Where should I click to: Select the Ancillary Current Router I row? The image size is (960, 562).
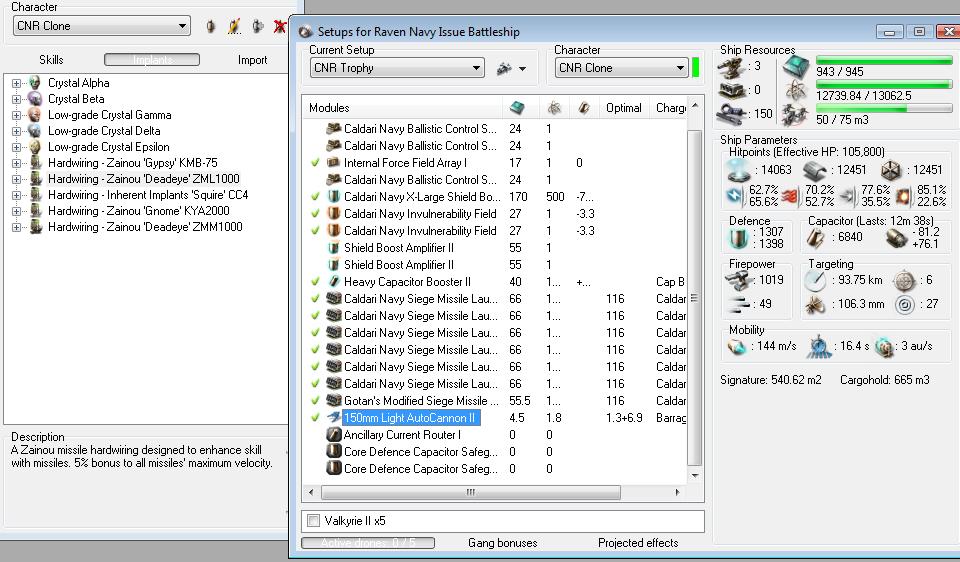point(494,435)
